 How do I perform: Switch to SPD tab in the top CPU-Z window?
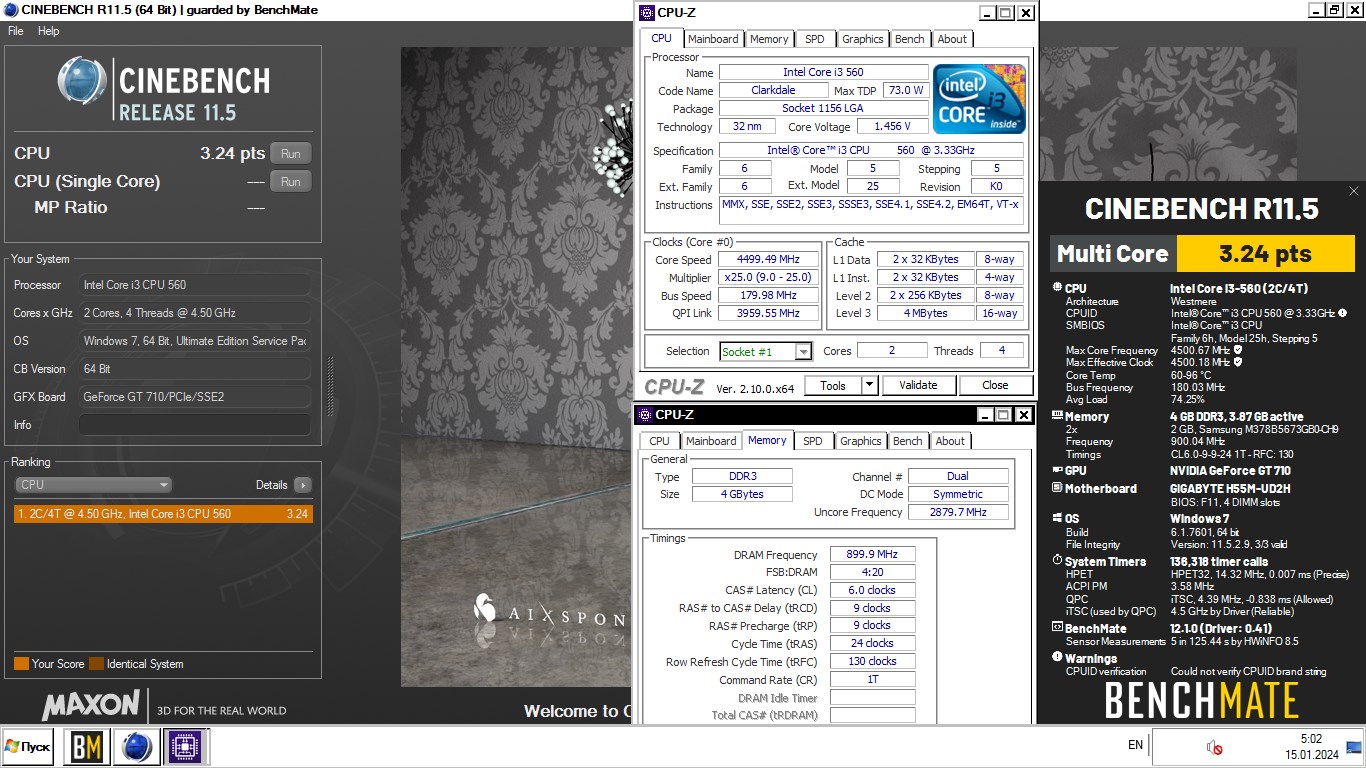815,39
